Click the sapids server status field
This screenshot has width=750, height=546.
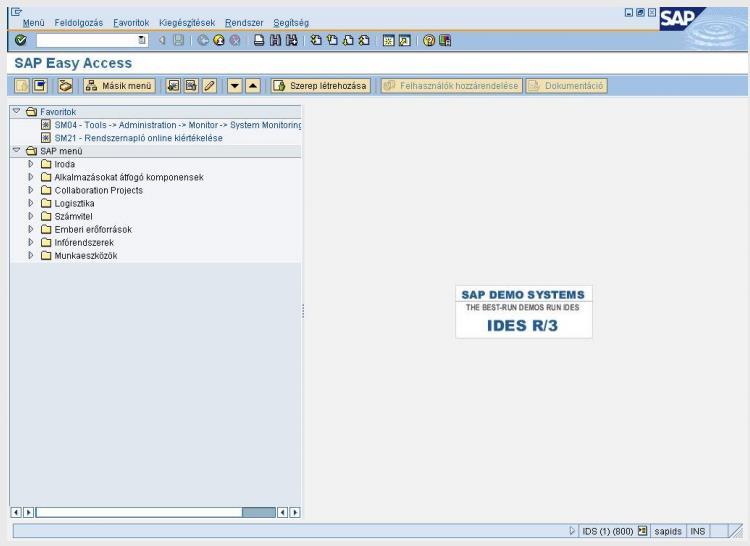coord(668,531)
